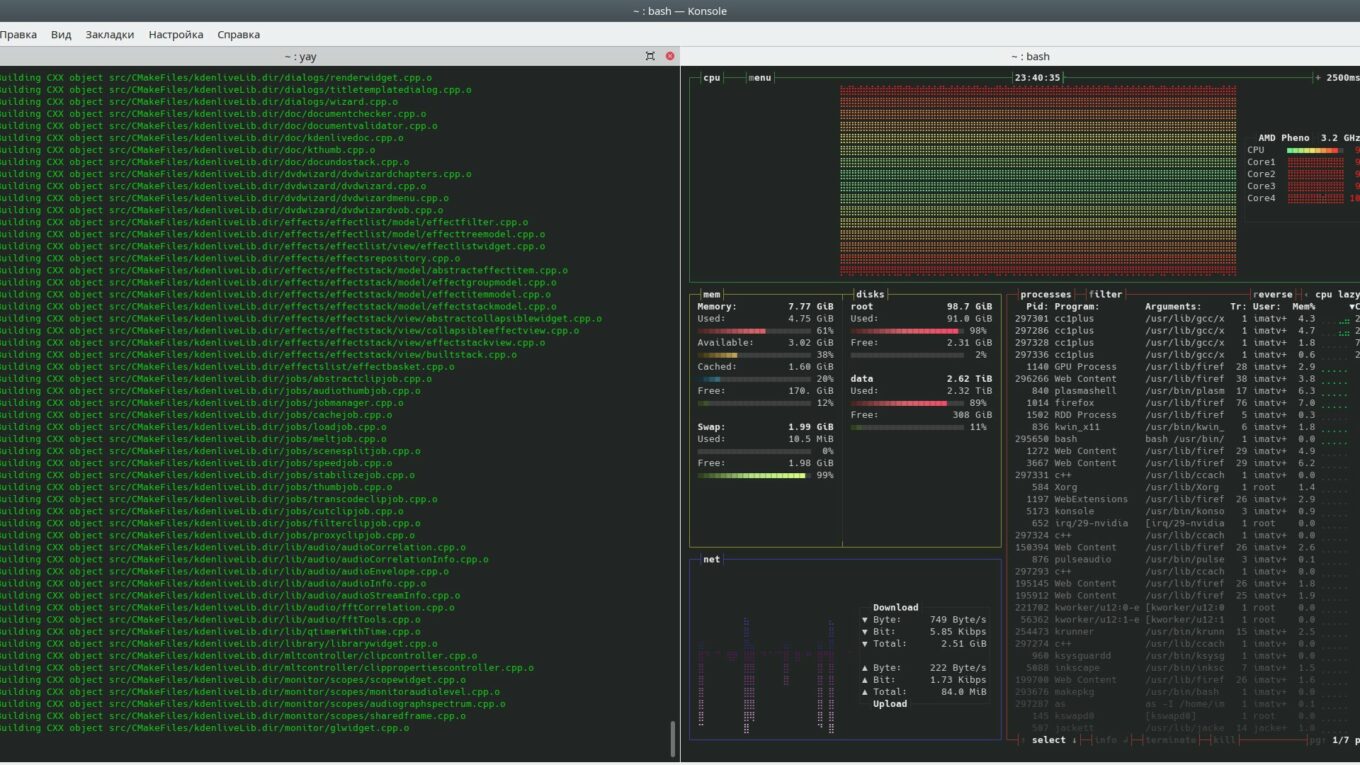
Task: Open bpytop menu button
Action: [760, 78]
